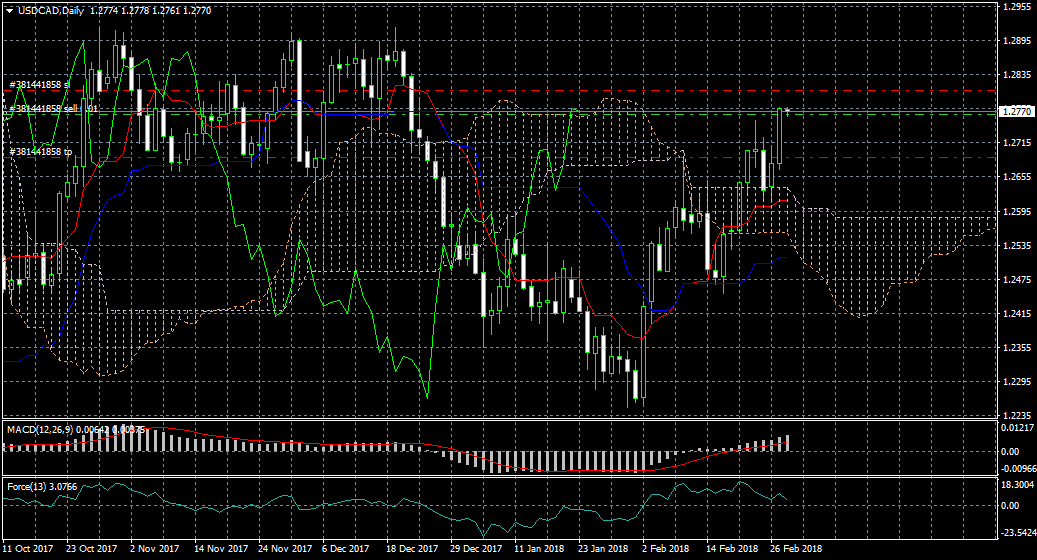Click the 11 Oct 2017 date label
Viewport: 1037px width, 560px height.
point(27,549)
